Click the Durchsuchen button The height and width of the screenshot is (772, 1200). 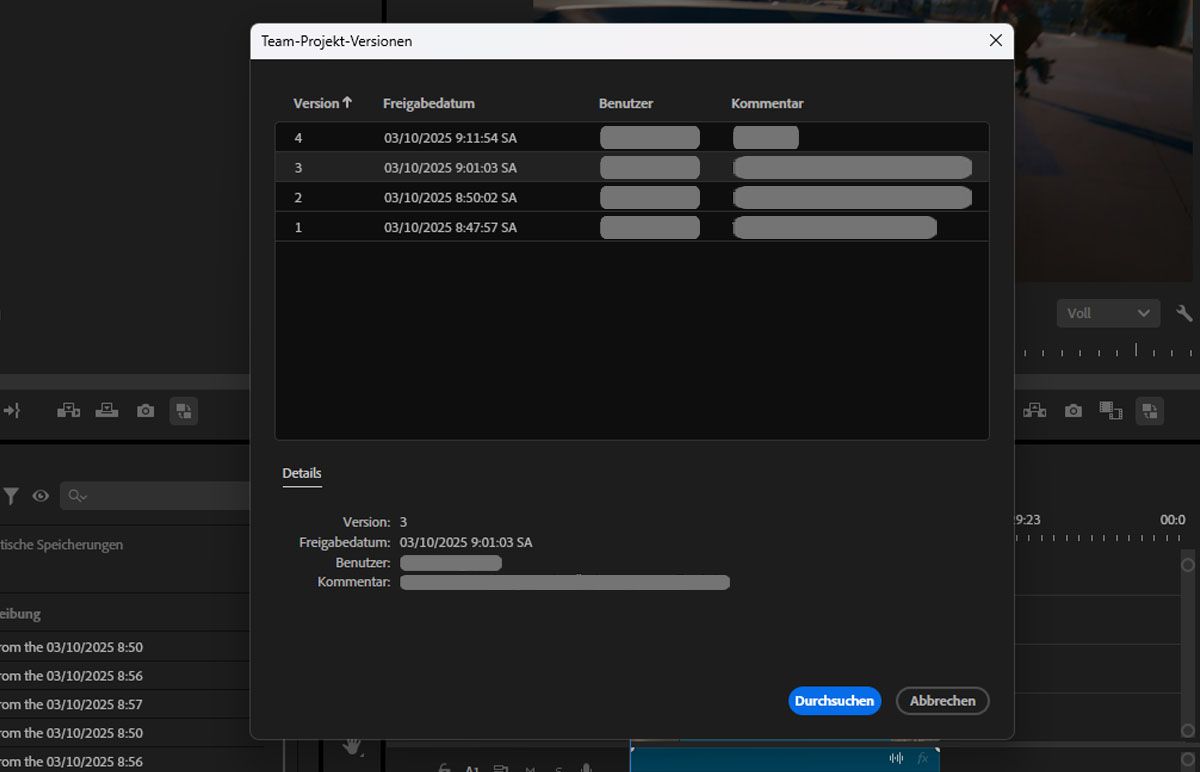(x=834, y=700)
